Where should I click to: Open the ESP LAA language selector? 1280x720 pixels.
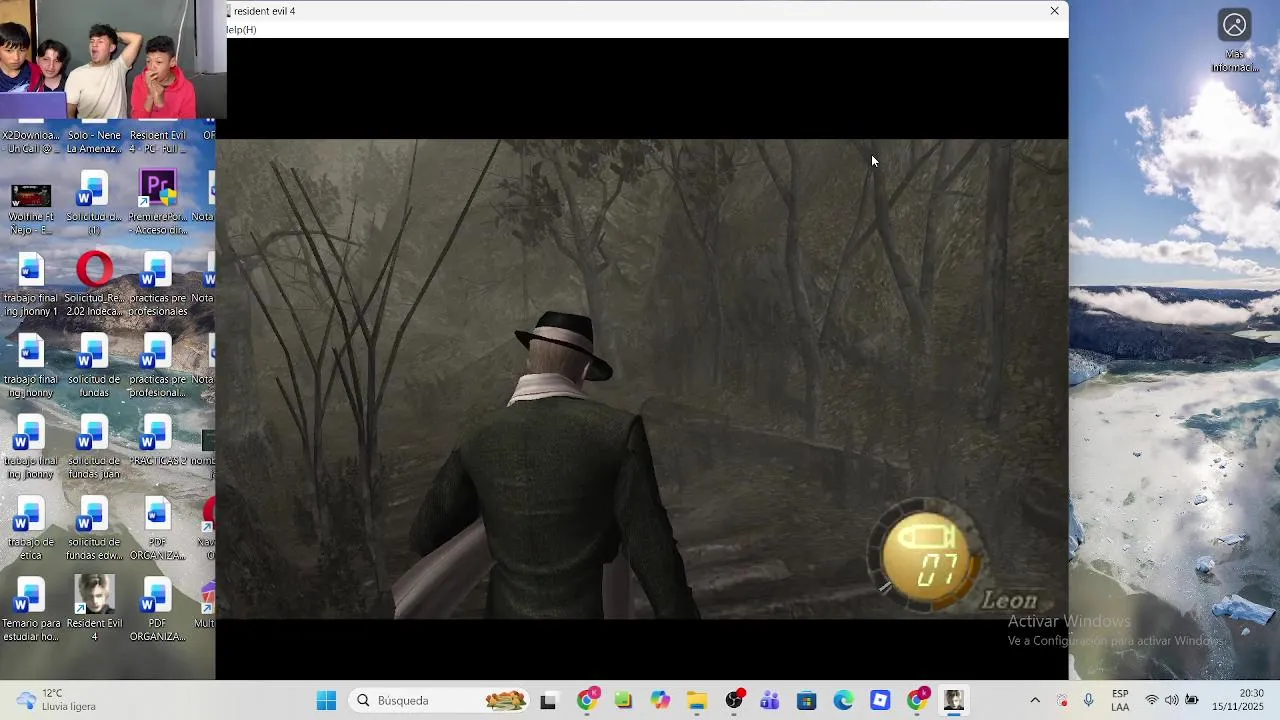[1120, 700]
